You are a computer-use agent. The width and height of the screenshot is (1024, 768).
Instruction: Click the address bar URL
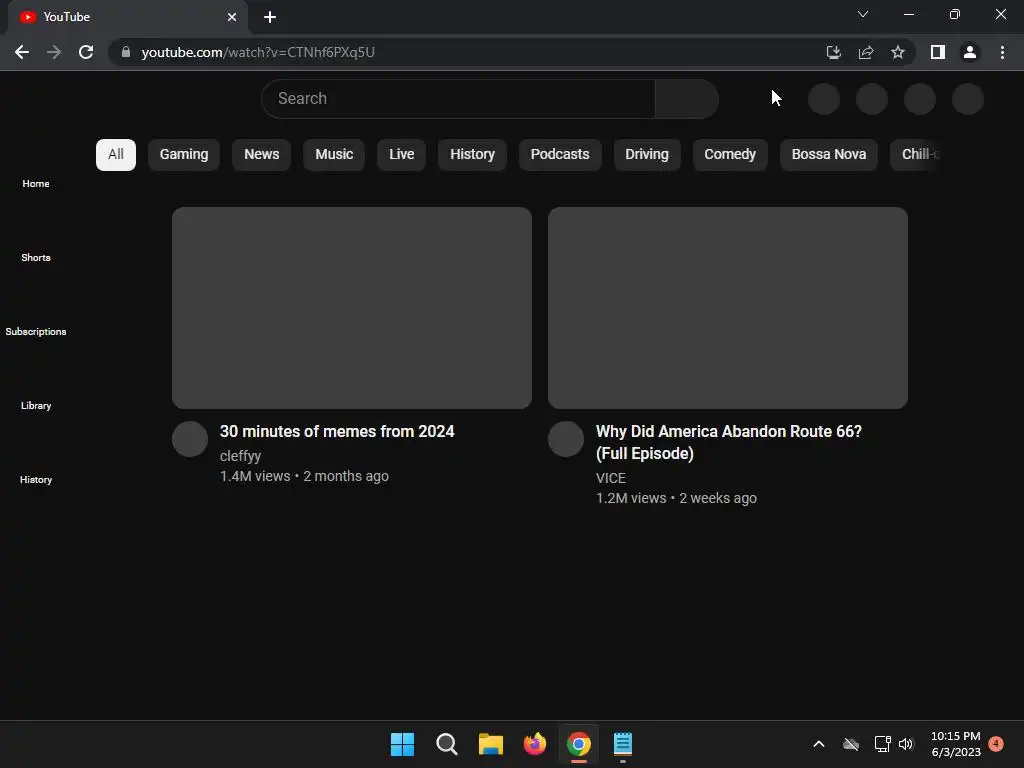(x=258, y=52)
